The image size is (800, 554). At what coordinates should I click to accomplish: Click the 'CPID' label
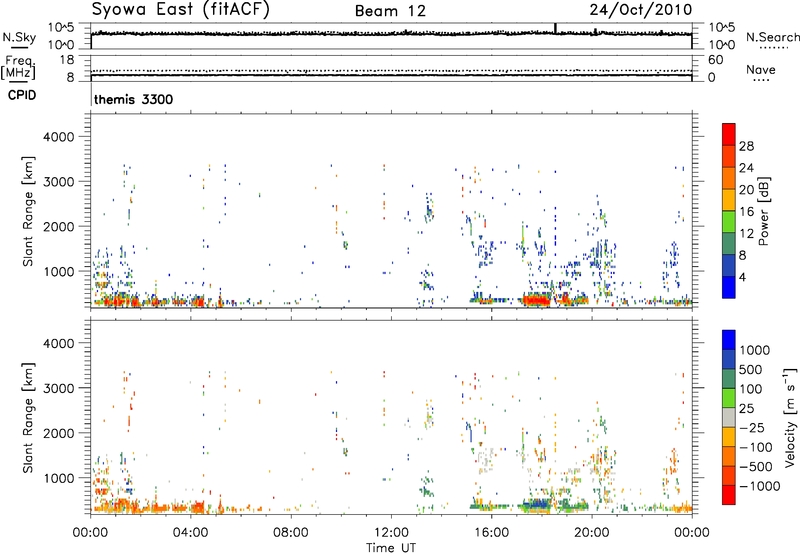(22, 95)
